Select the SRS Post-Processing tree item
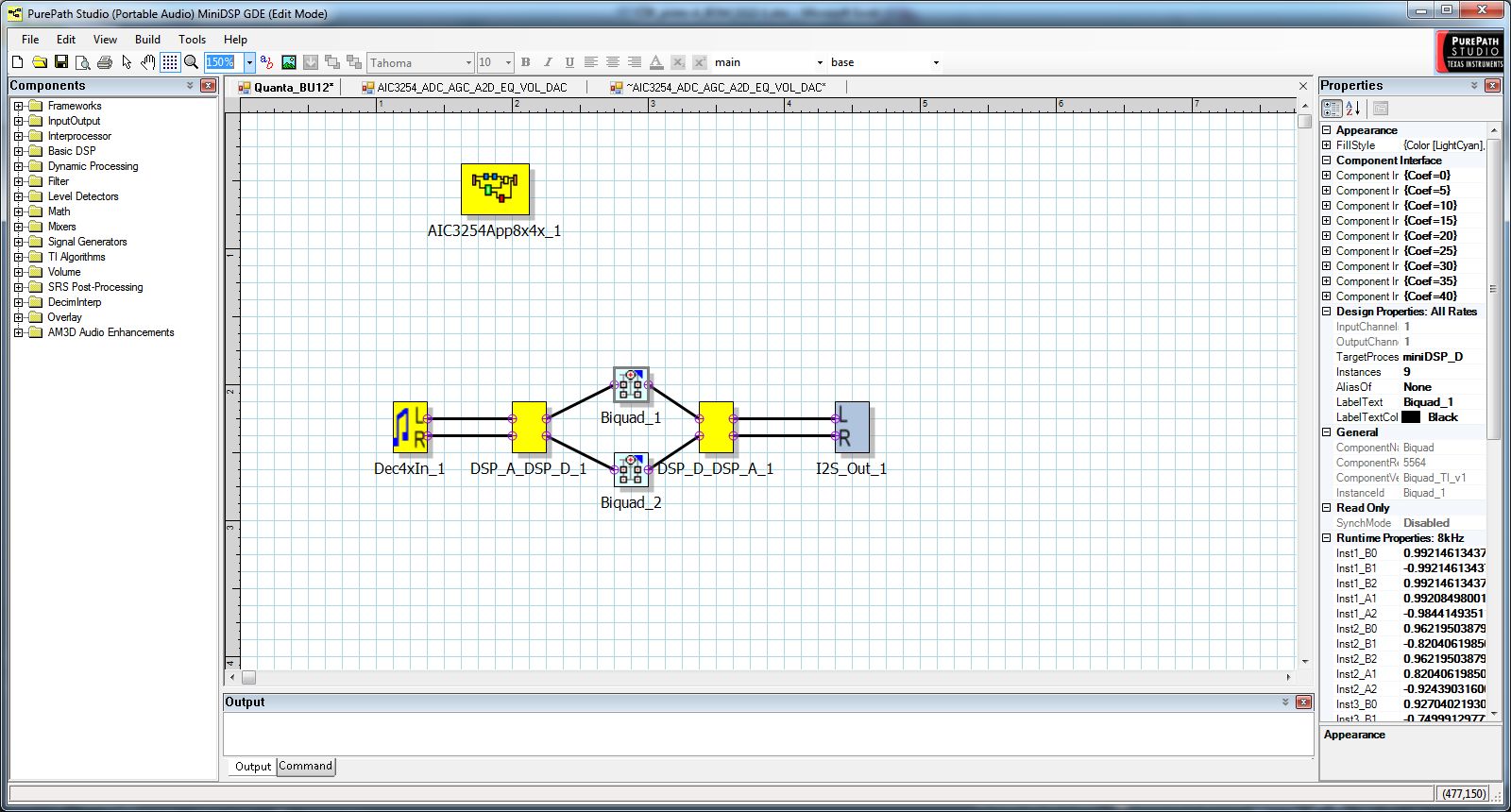The height and width of the screenshot is (812, 1511). tap(95, 287)
